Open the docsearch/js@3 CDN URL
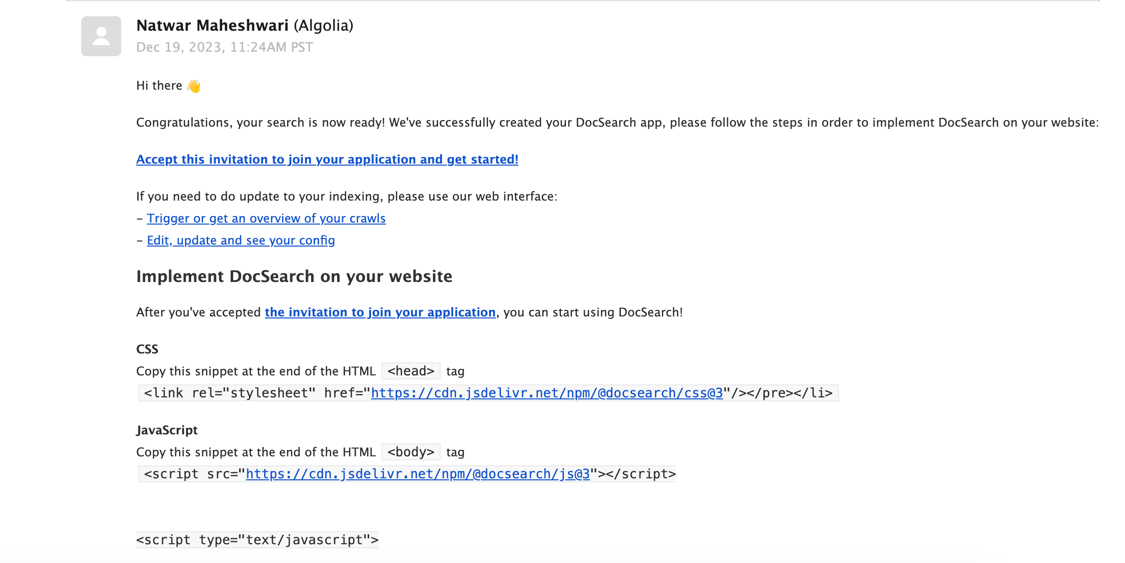This screenshot has width=1125, height=563. [418, 474]
